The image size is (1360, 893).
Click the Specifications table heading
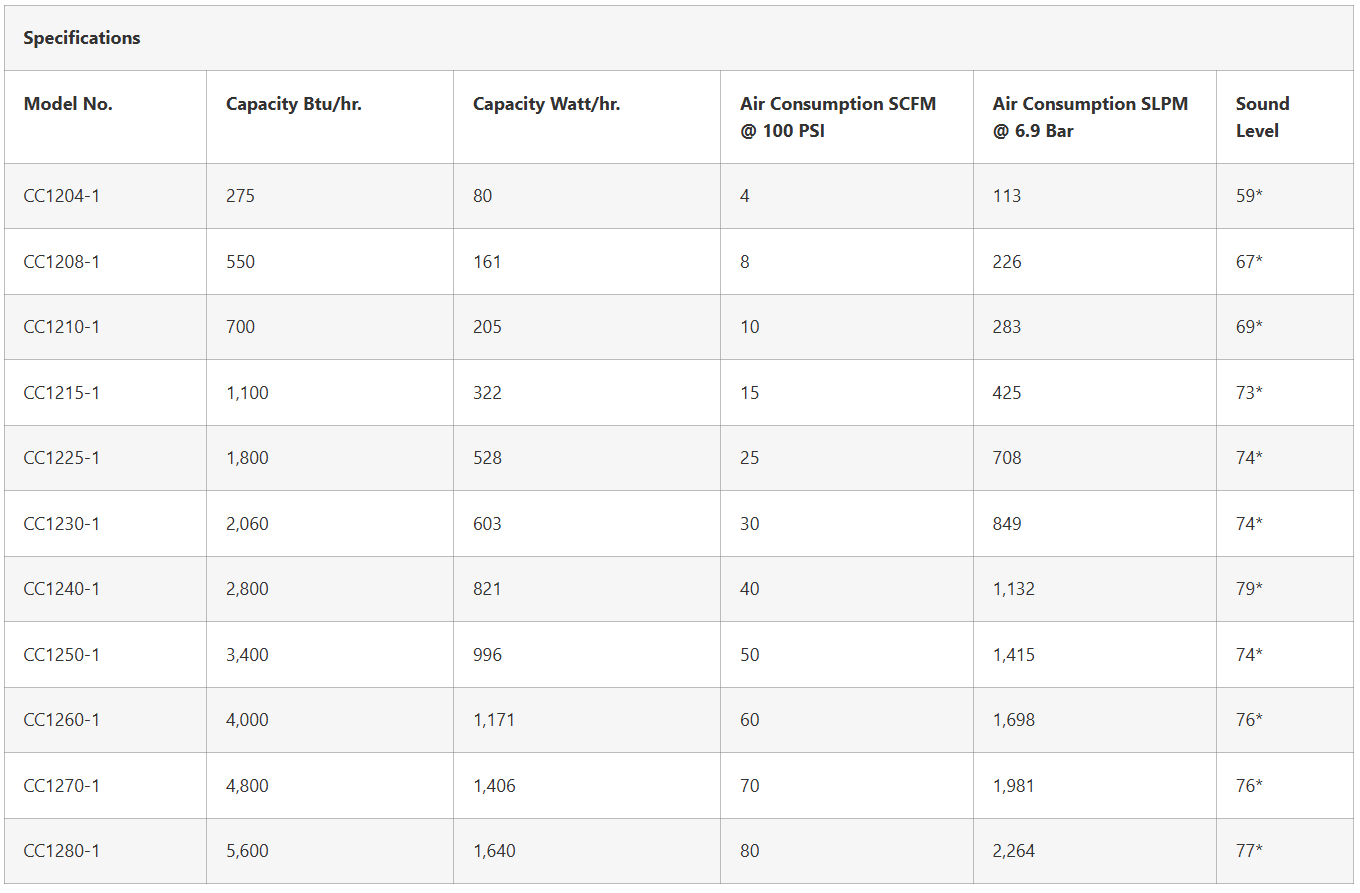pyautogui.click(x=82, y=38)
